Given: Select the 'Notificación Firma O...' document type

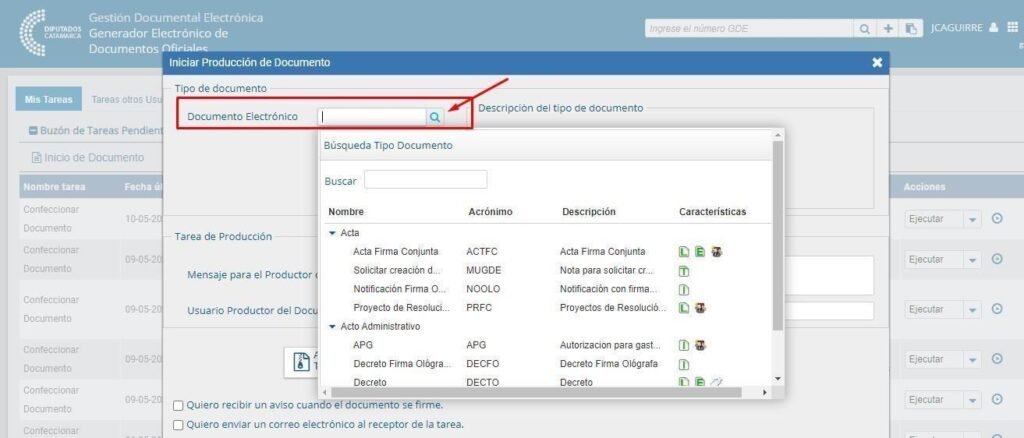Looking at the screenshot, I should pyautogui.click(x=400, y=289).
